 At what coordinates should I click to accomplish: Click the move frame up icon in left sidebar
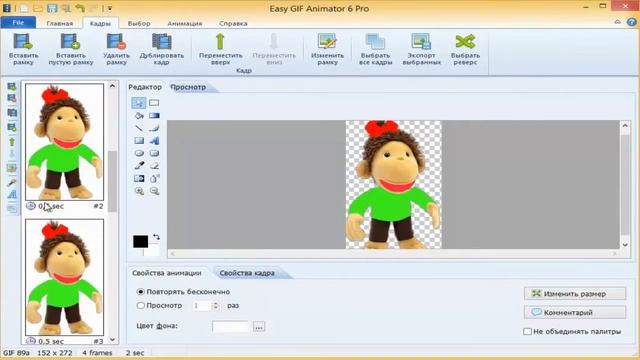(x=12, y=142)
